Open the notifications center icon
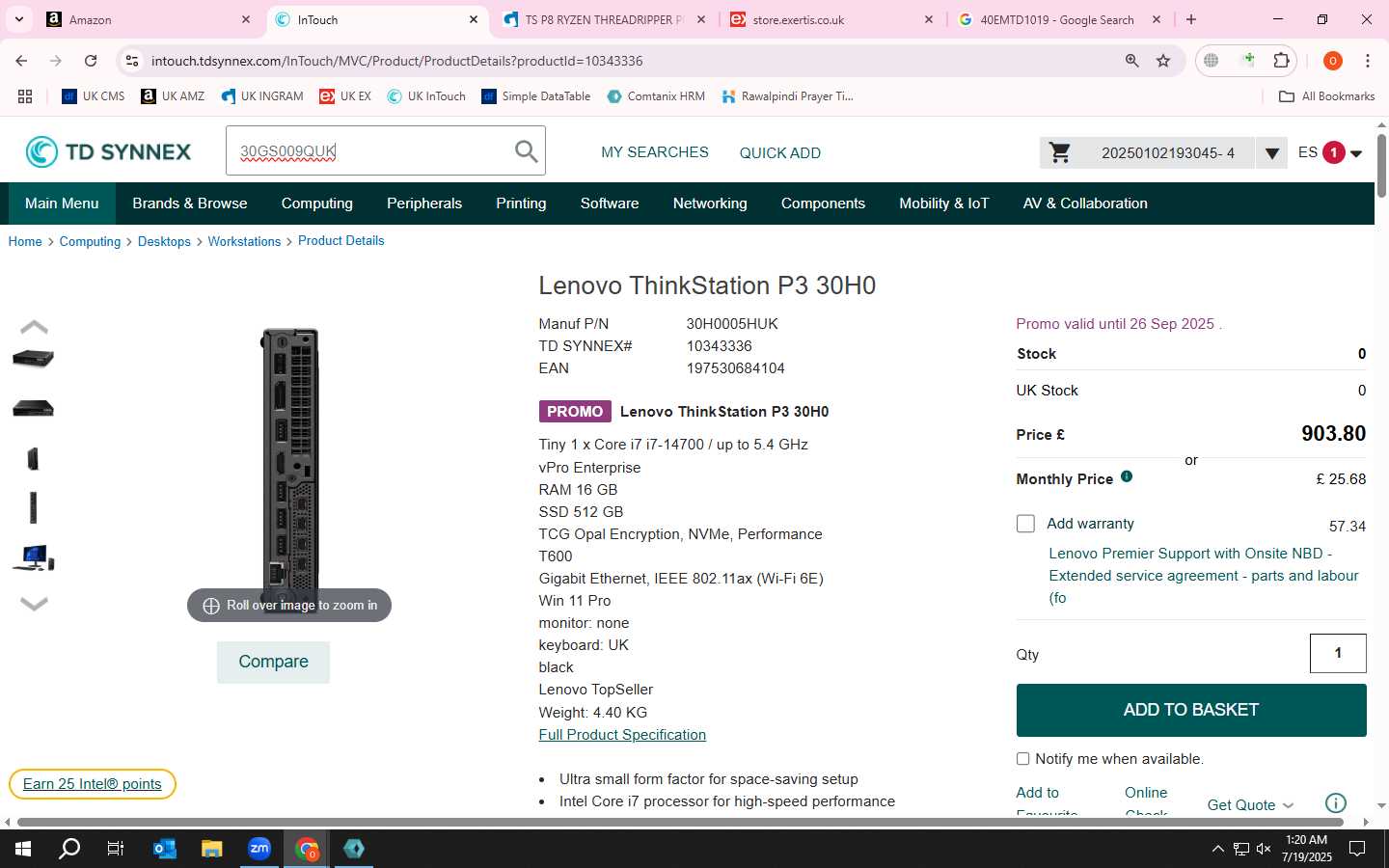1389x868 pixels. (x=1357, y=849)
